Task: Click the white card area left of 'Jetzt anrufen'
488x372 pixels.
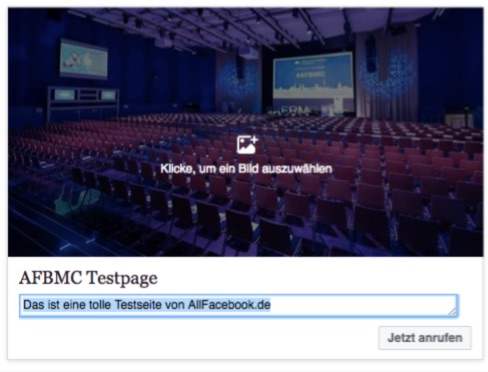Action: 197,338
